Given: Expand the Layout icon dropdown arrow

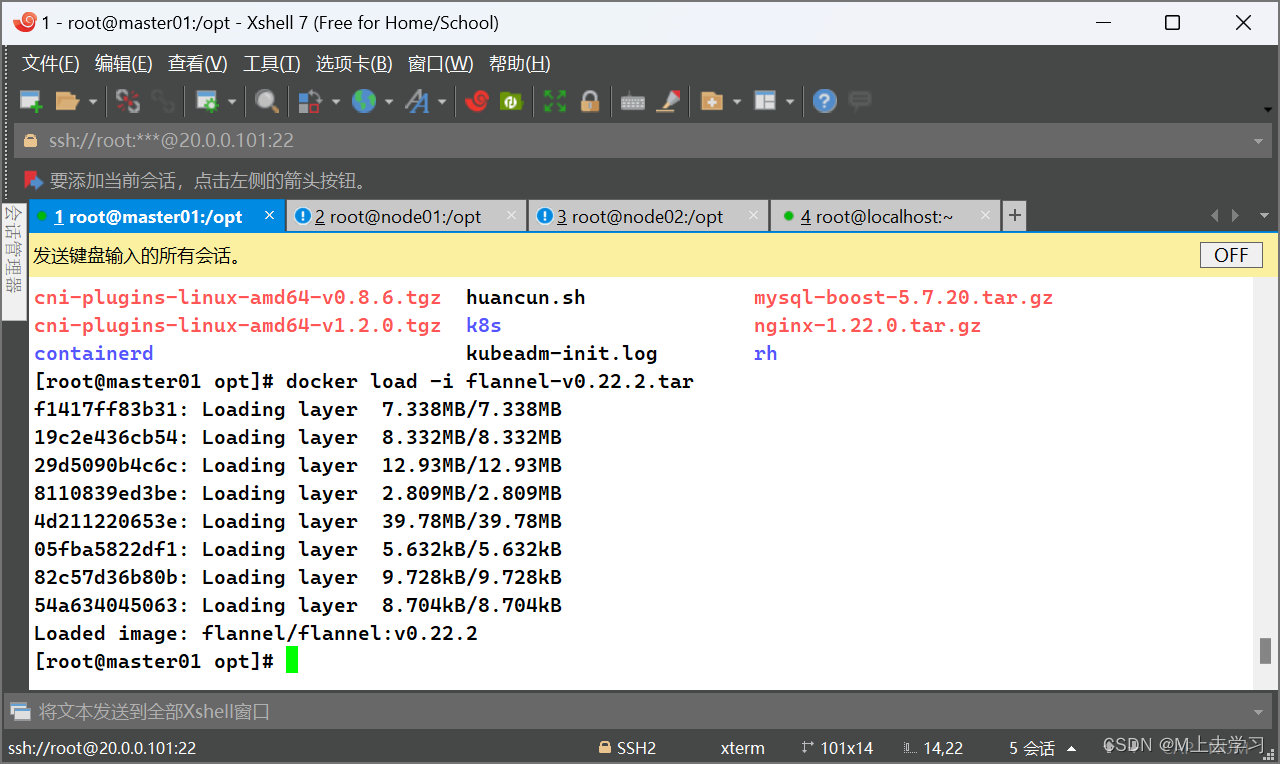Looking at the screenshot, I should (790, 101).
